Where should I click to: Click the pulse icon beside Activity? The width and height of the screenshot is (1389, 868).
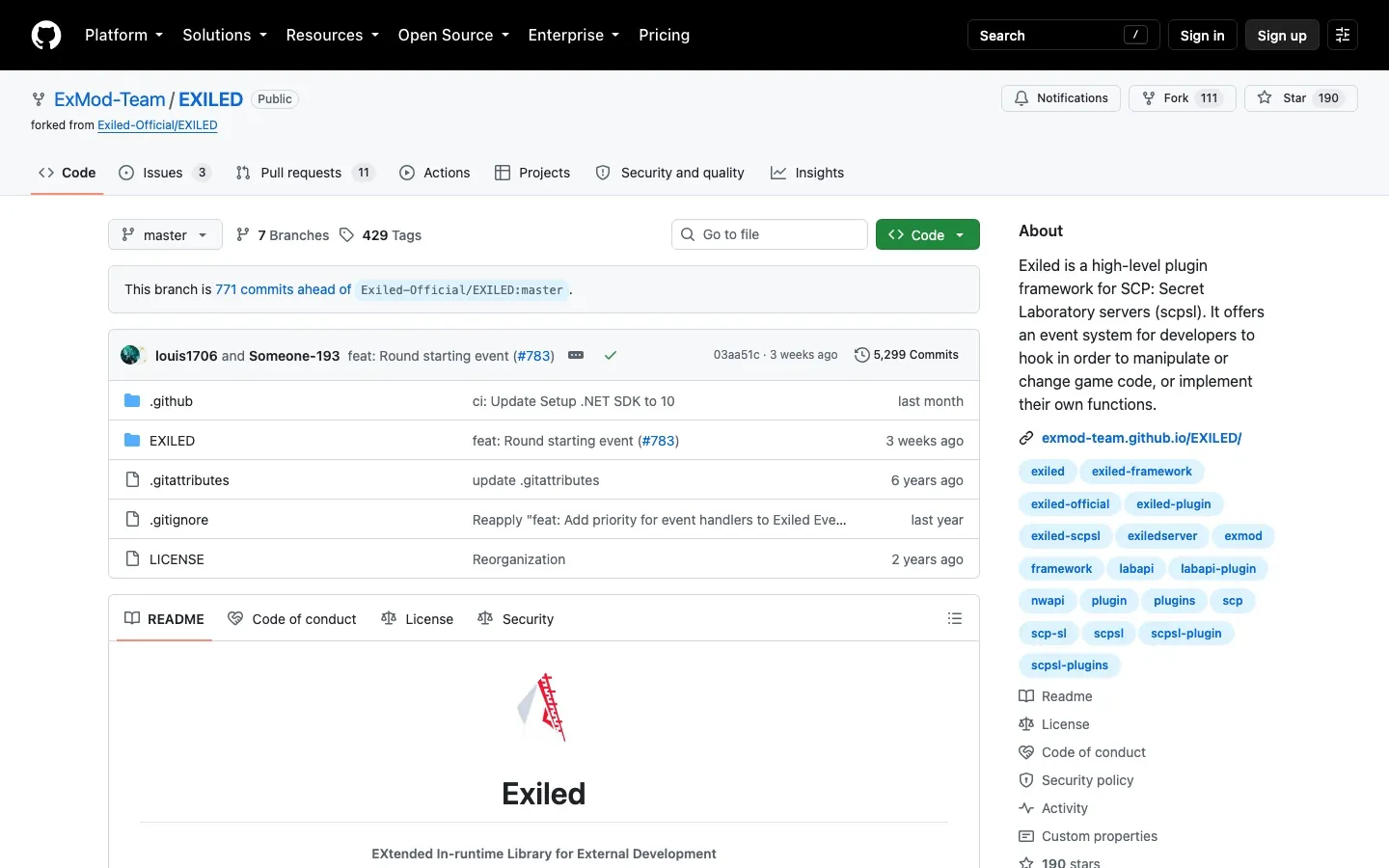coord(1026,808)
